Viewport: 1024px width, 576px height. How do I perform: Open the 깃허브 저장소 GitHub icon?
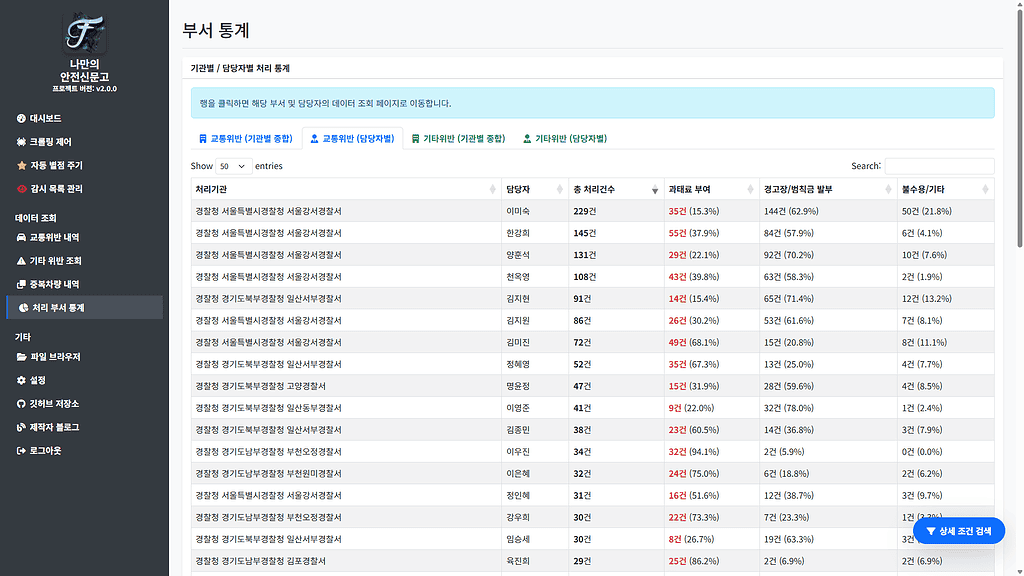(x=21, y=404)
